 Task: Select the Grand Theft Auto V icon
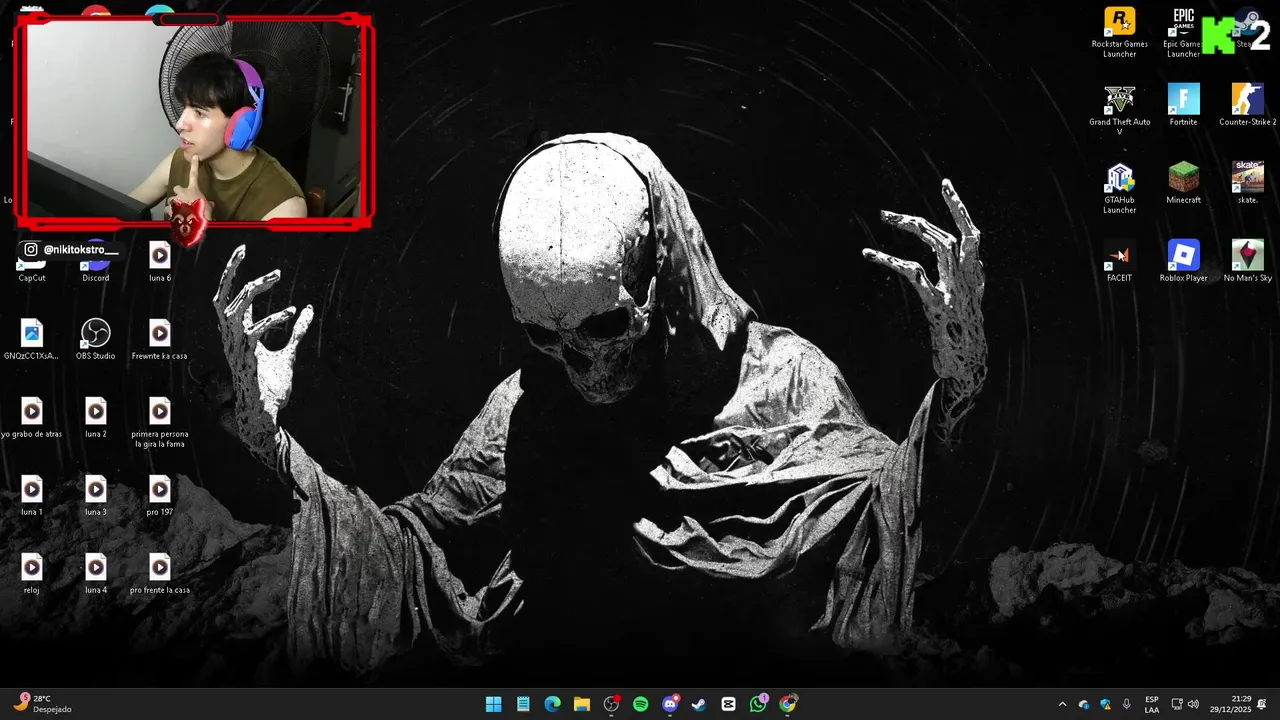tap(1119, 110)
